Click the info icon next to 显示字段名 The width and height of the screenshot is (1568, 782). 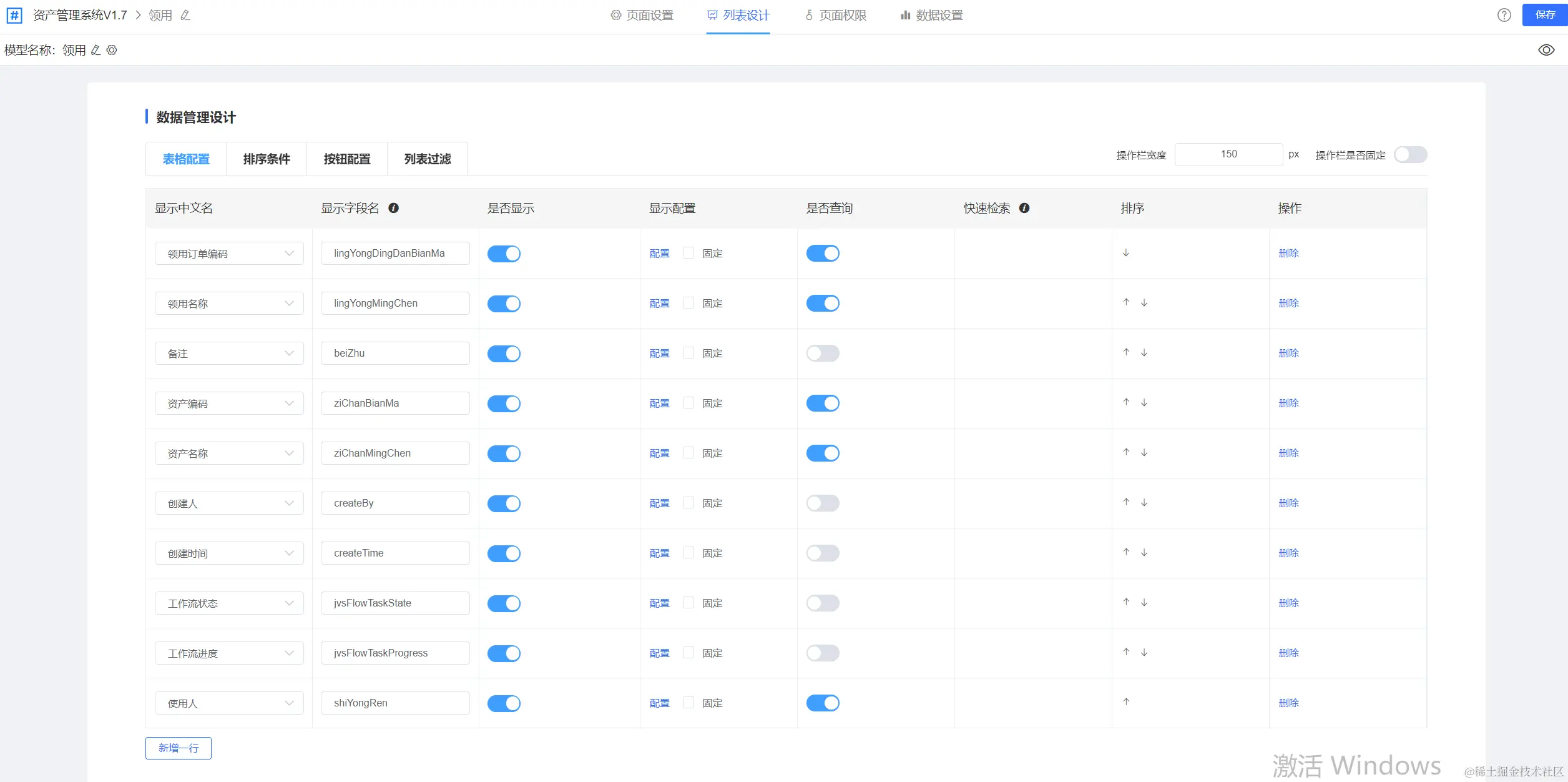393,208
